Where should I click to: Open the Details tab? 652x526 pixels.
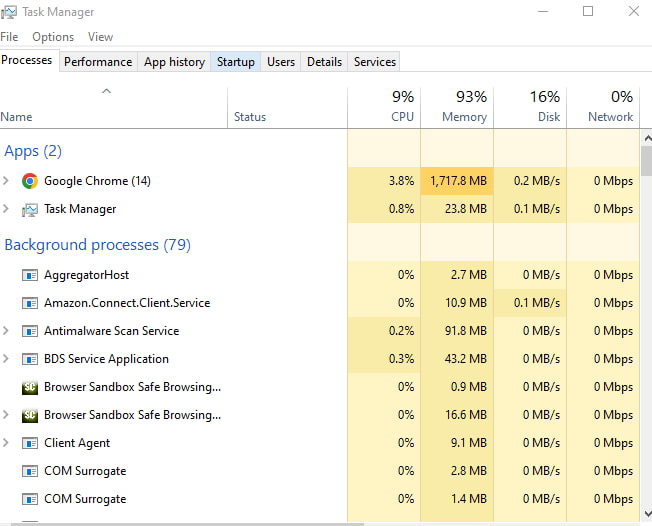tap(324, 62)
